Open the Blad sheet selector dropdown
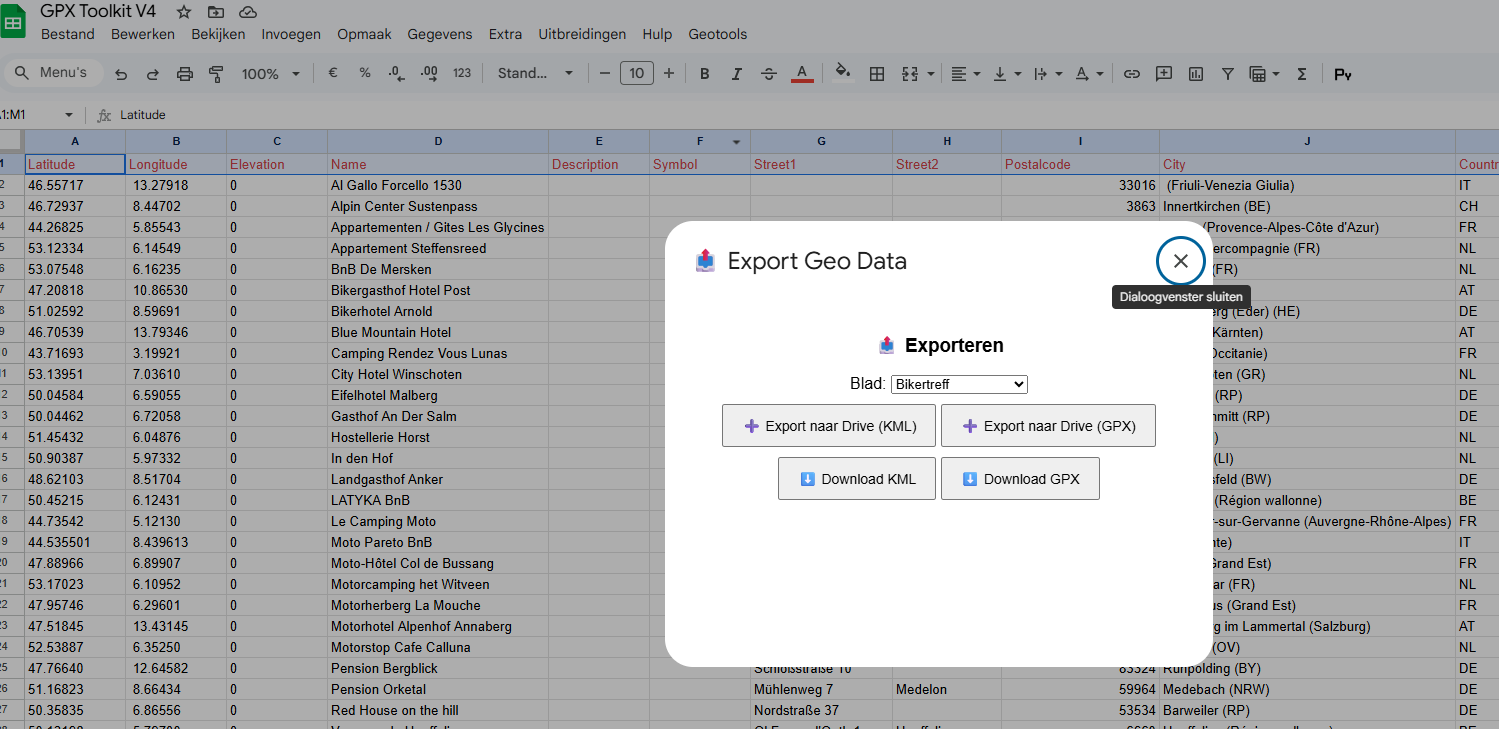 coord(959,384)
